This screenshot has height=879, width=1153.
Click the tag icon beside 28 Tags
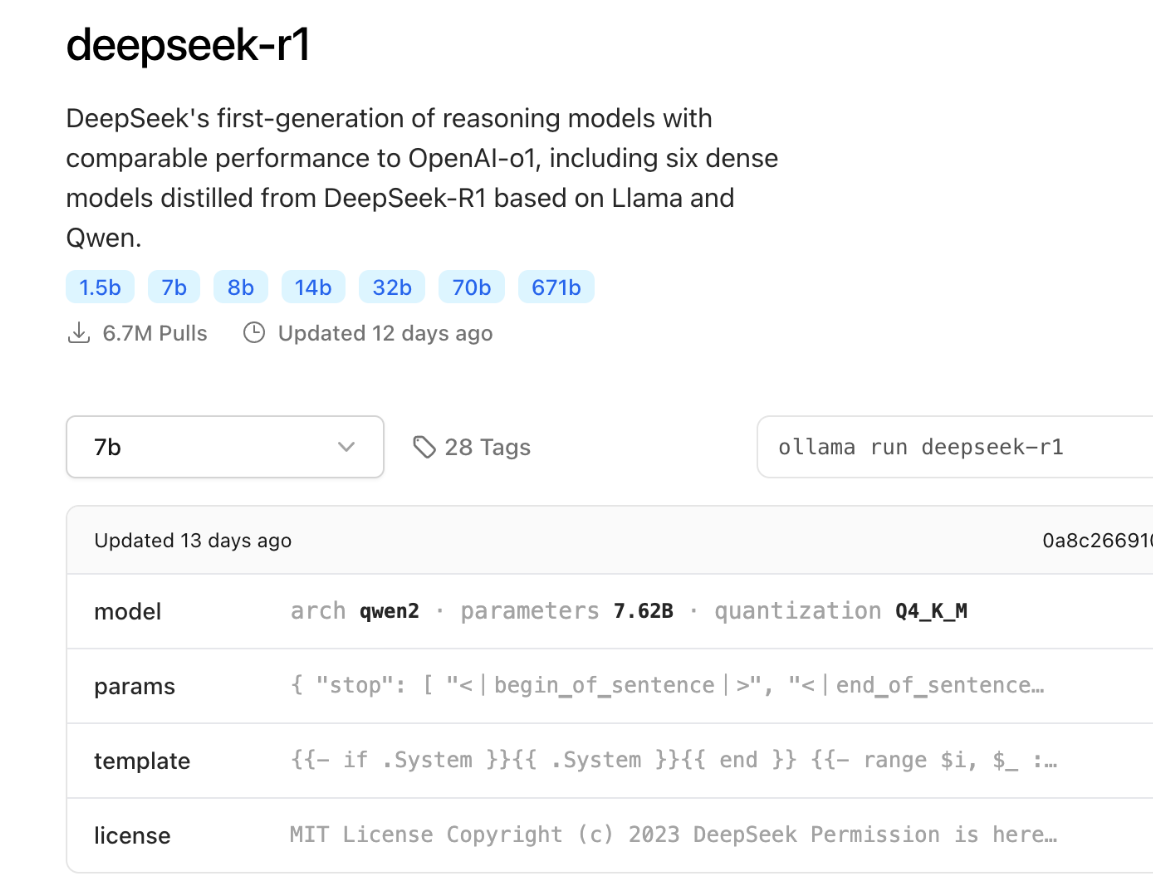[424, 446]
